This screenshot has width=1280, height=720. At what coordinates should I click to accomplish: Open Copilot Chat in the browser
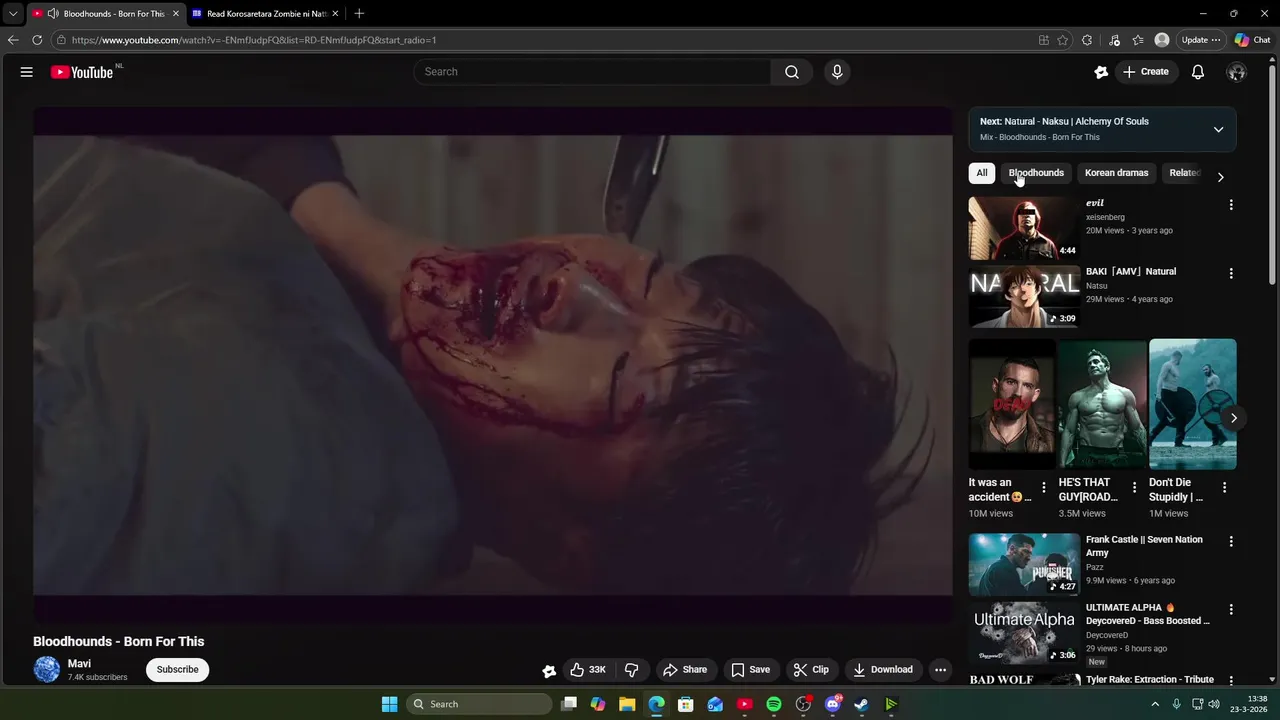(1252, 40)
